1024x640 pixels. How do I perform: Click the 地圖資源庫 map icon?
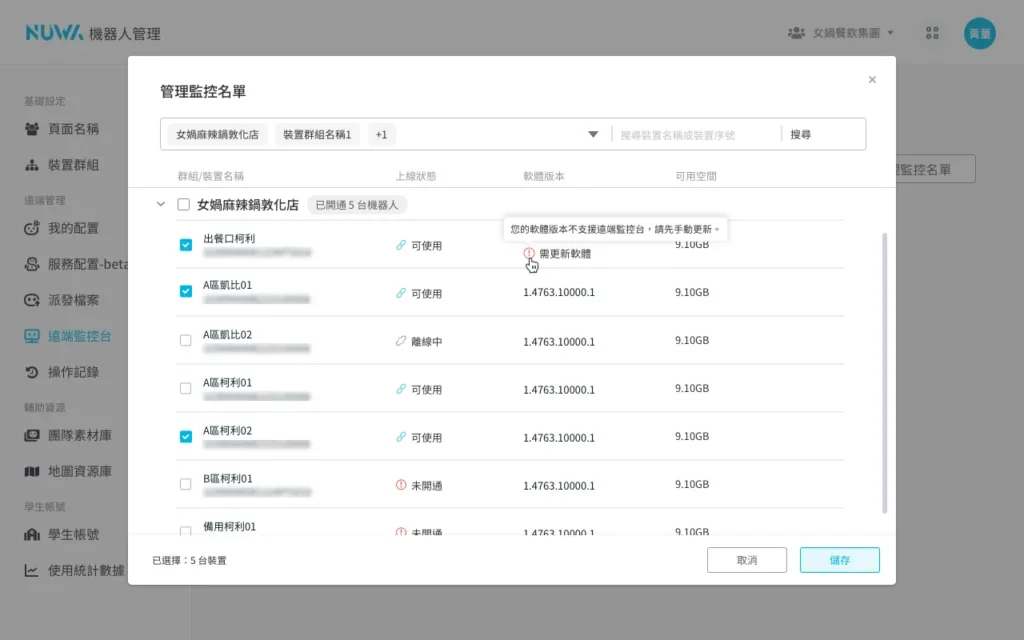[x=31, y=471]
